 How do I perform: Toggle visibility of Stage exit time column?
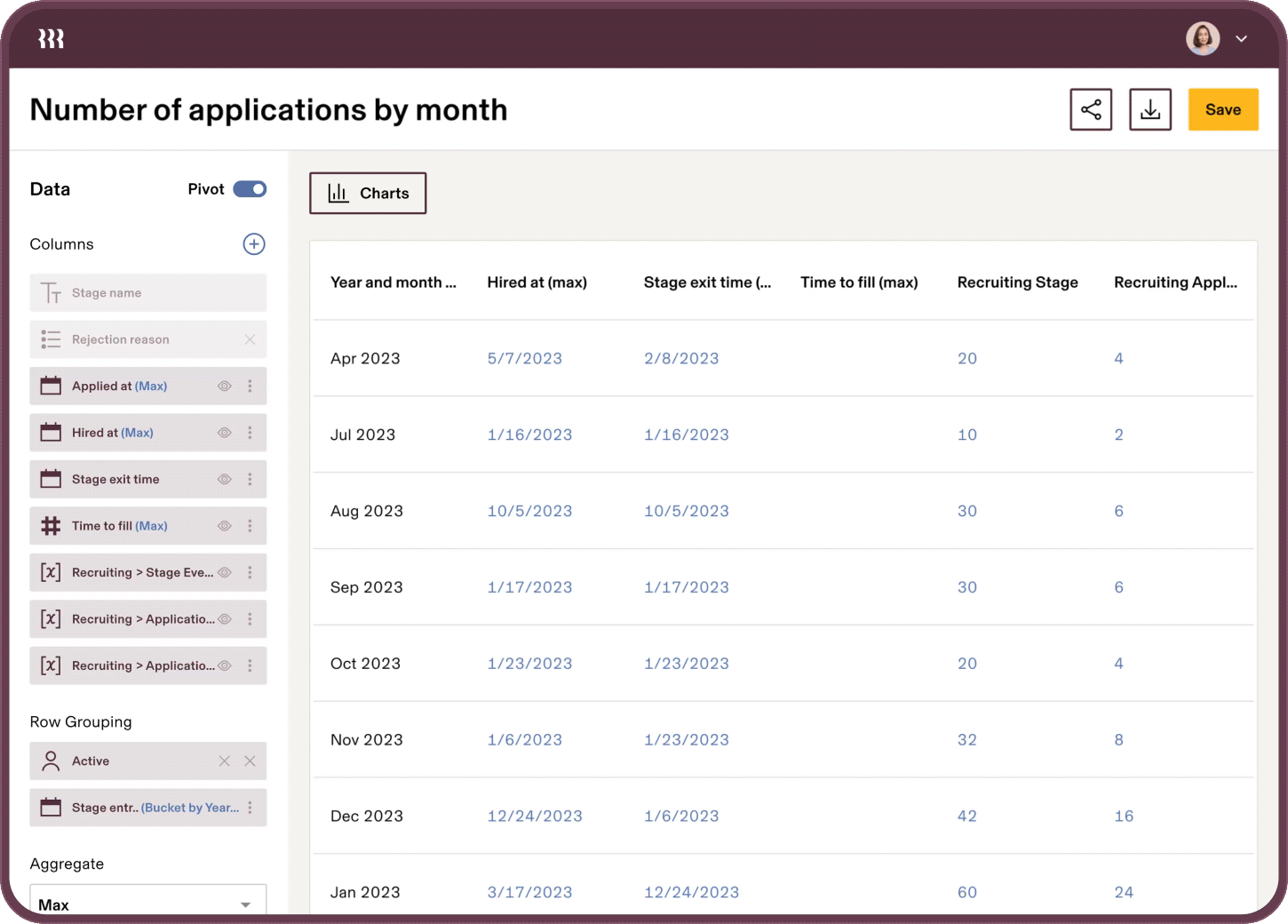(x=225, y=479)
